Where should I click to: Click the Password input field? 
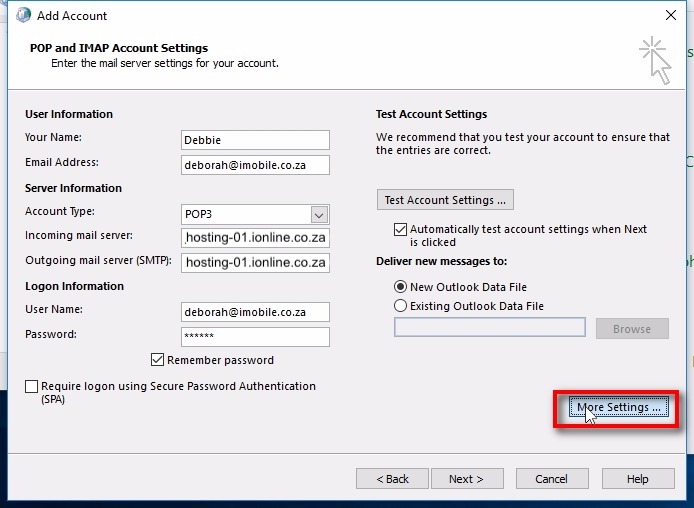[x=255, y=337]
